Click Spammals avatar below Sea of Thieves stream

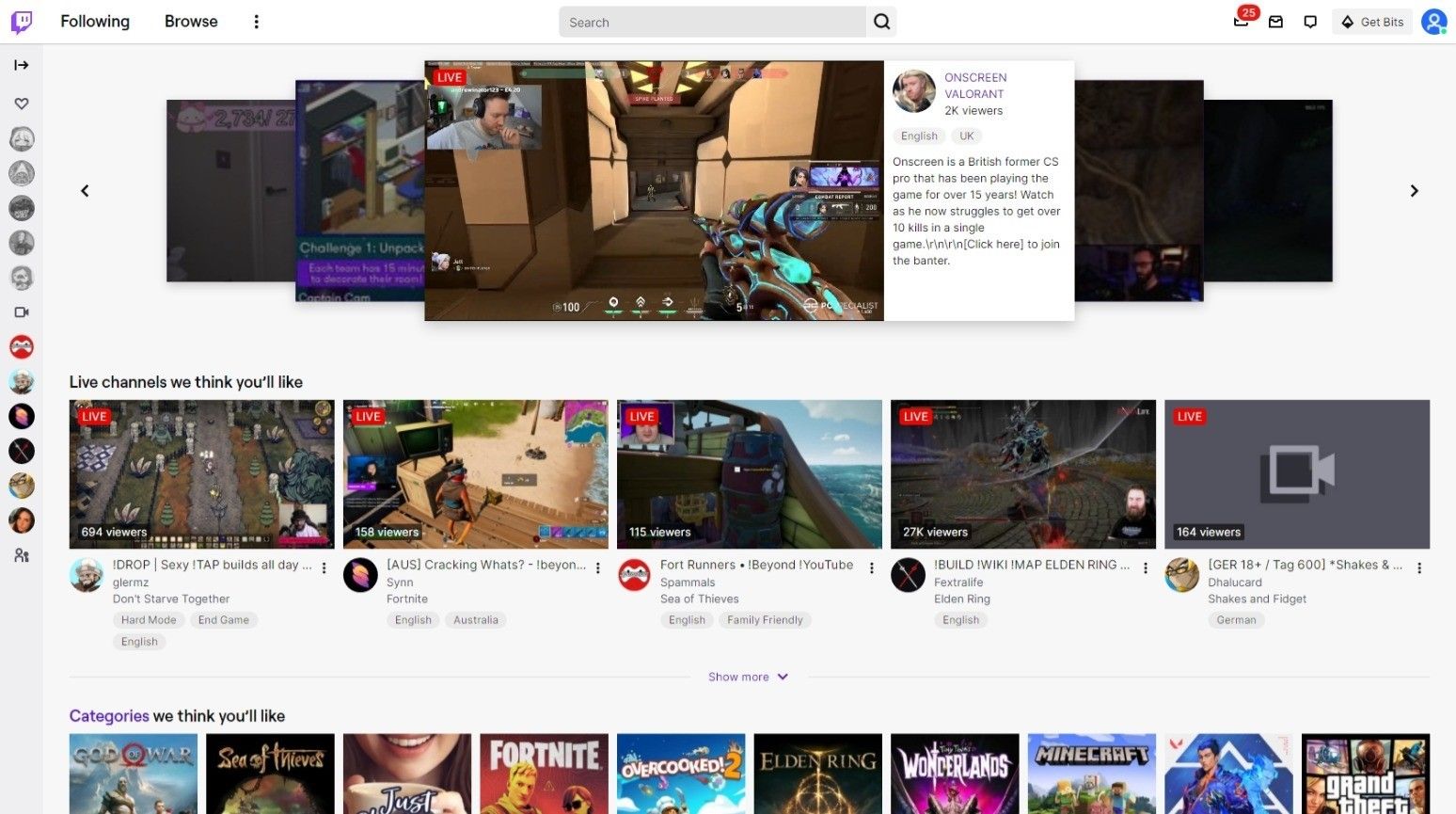634,575
